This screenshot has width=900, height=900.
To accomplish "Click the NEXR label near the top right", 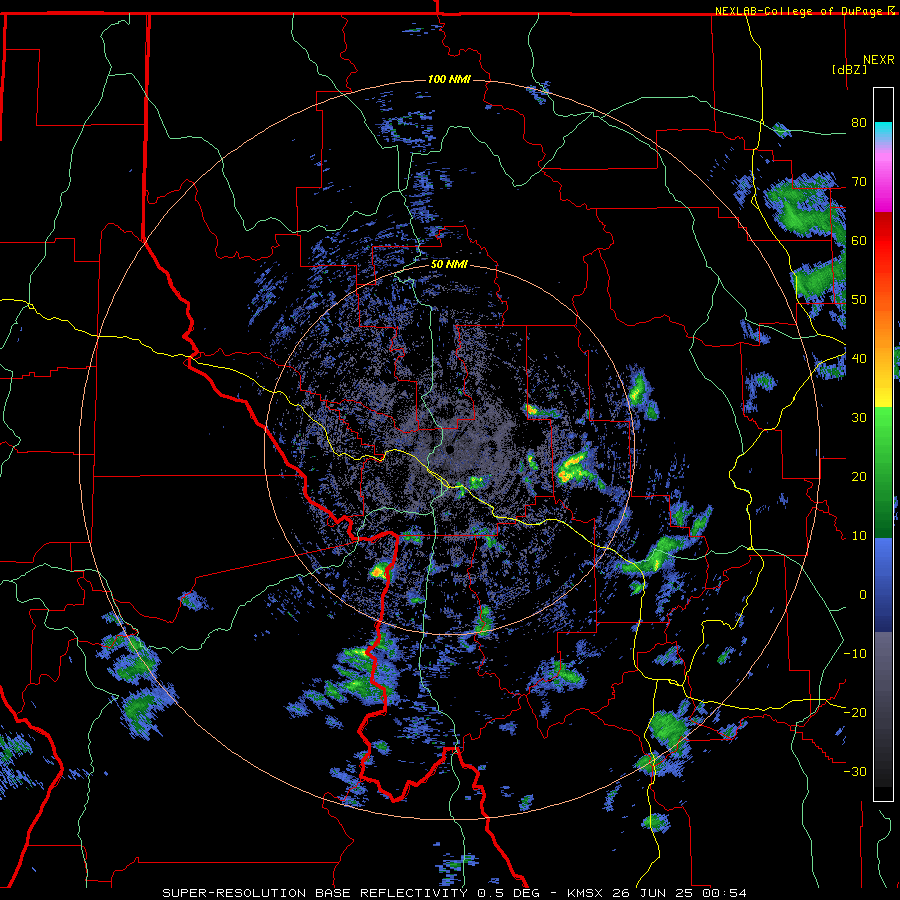I will pos(879,60).
